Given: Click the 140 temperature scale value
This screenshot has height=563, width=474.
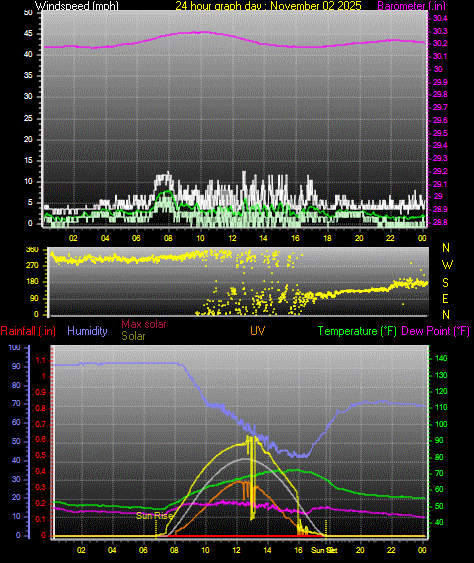Looking at the screenshot, I should 441,358.
